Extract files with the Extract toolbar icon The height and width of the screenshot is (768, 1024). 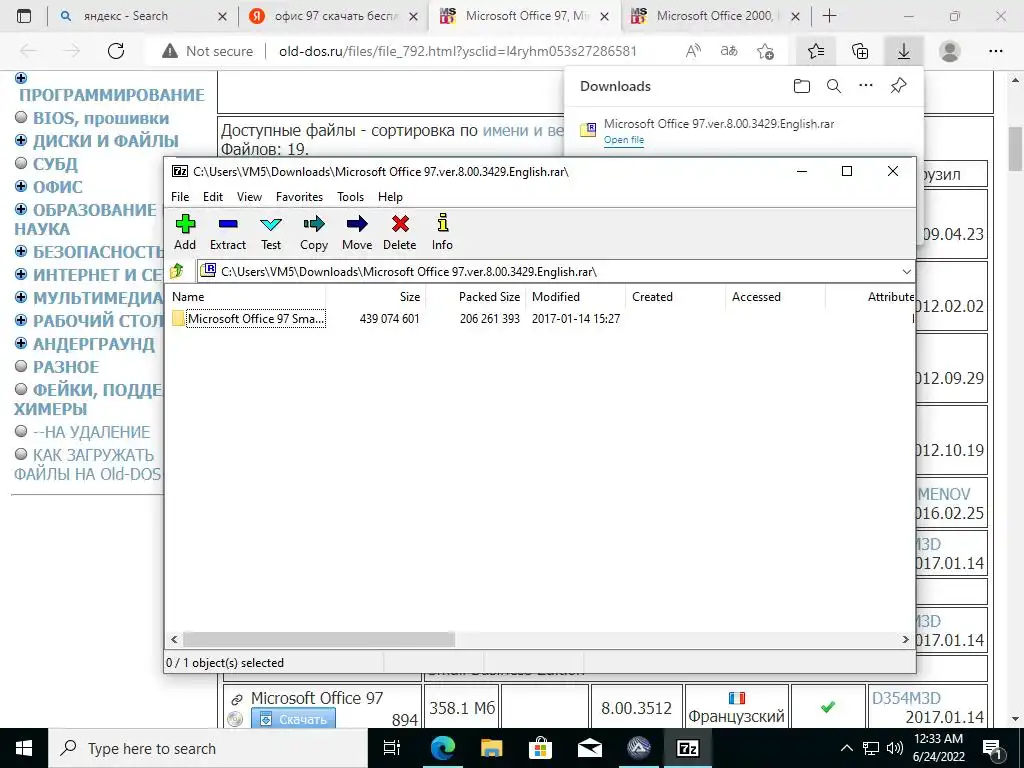(x=228, y=232)
